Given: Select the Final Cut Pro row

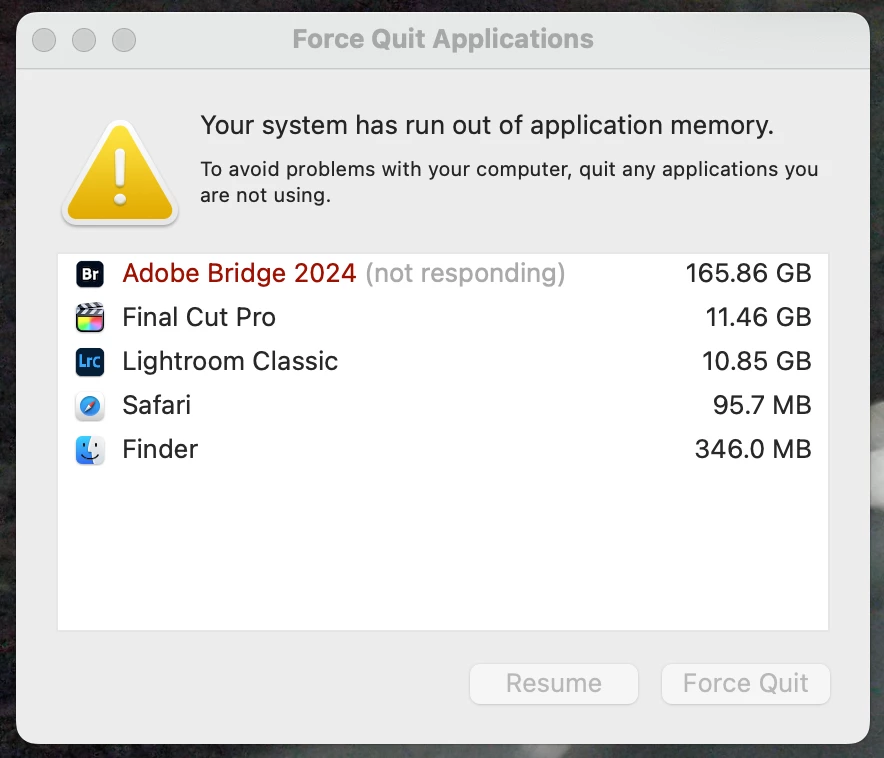Looking at the screenshot, I should coord(199,318).
